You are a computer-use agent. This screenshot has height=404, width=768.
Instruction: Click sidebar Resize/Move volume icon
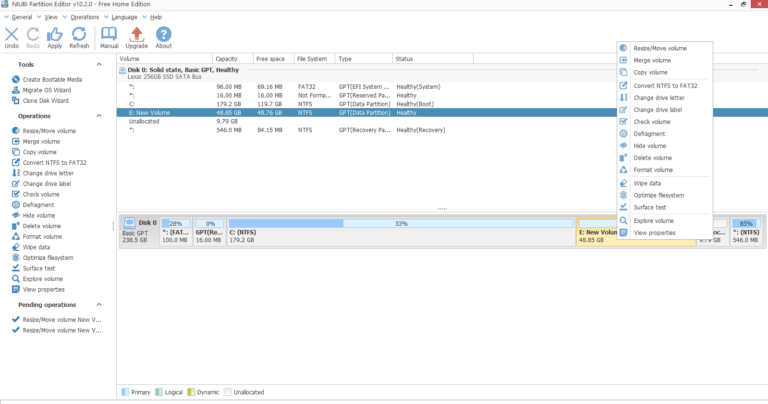tap(16, 131)
